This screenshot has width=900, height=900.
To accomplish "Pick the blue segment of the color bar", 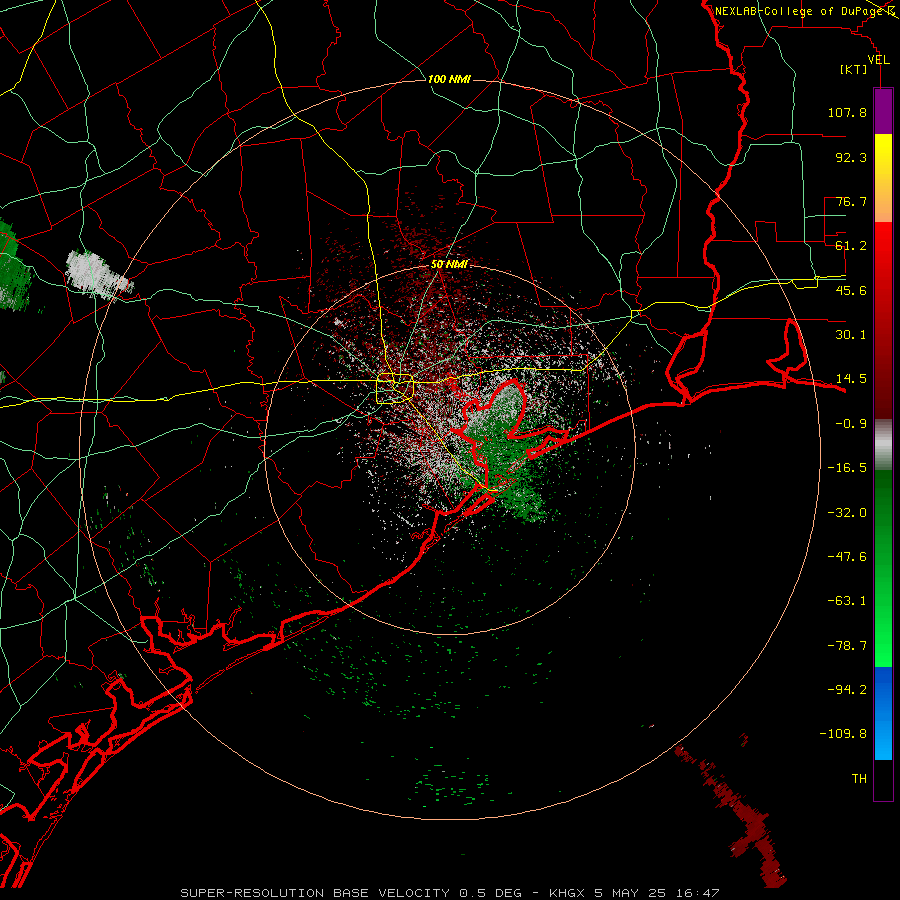I will coord(883,713).
